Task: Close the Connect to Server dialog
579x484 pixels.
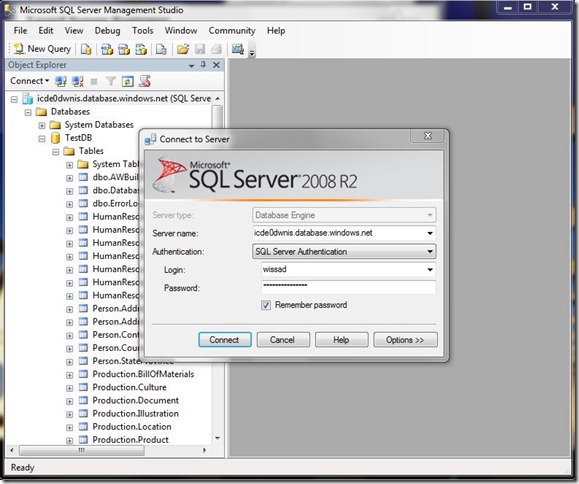Action: pyautogui.click(x=428, y=135)
